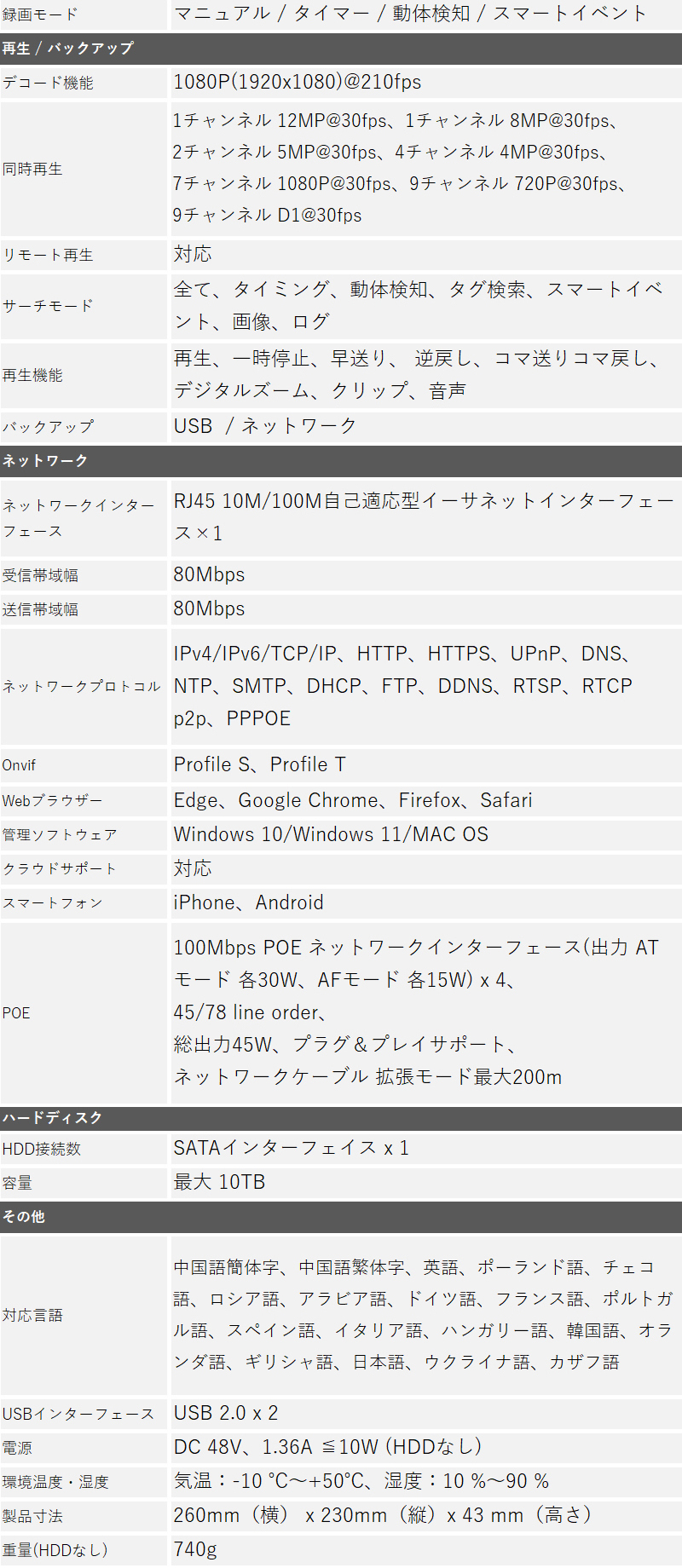
Task: Select the iPhone、Android value cell
Action: coord(248,902)
